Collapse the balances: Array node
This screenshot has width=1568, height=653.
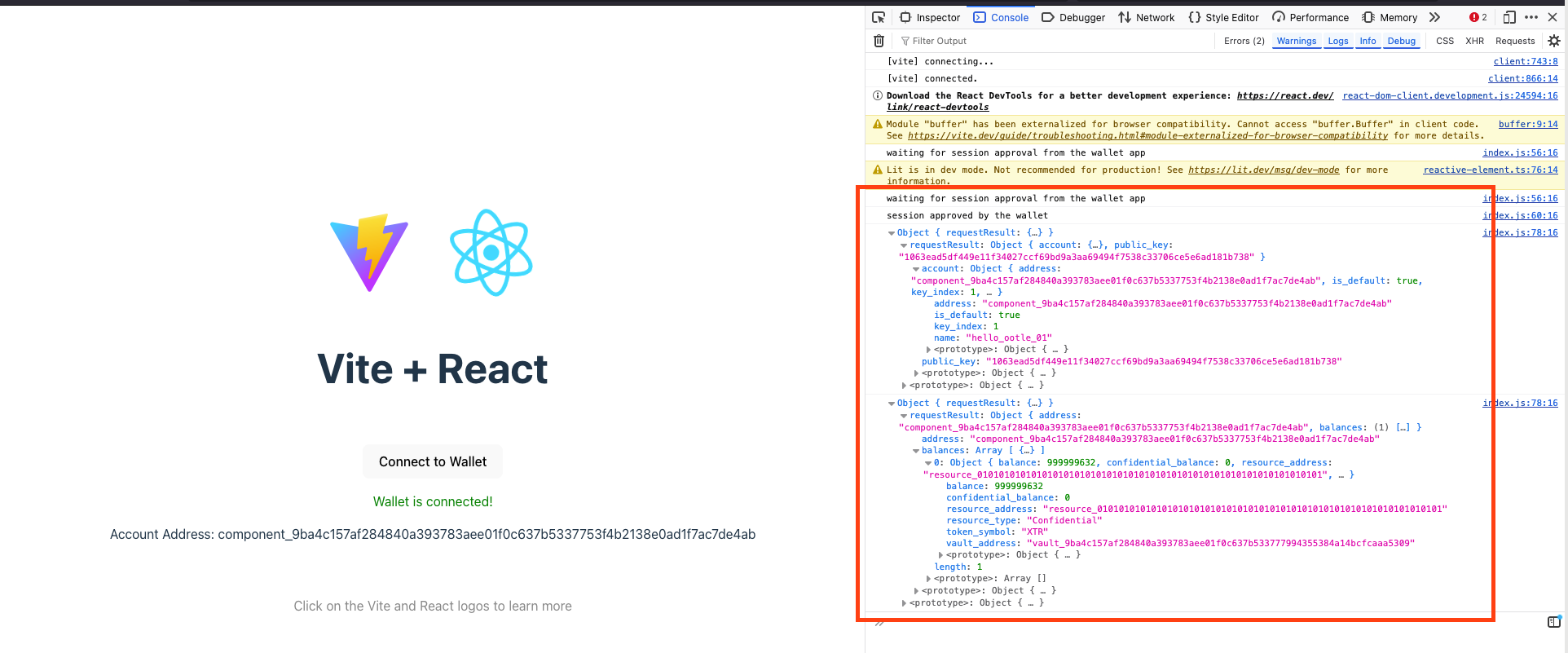point(916,451)
